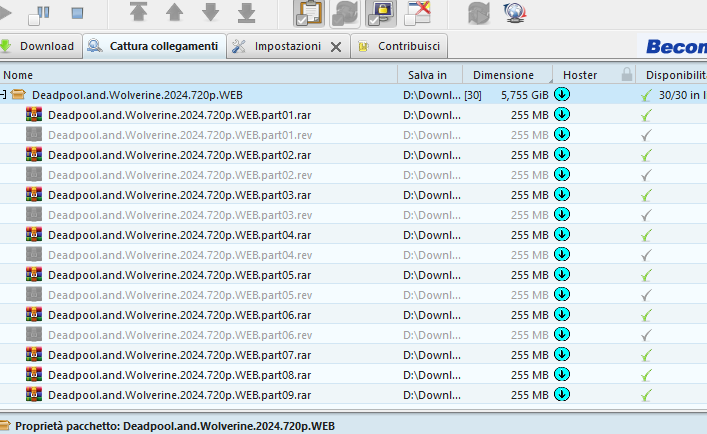Click the 5,755 GiB package size cell

[x=524, y=95]
